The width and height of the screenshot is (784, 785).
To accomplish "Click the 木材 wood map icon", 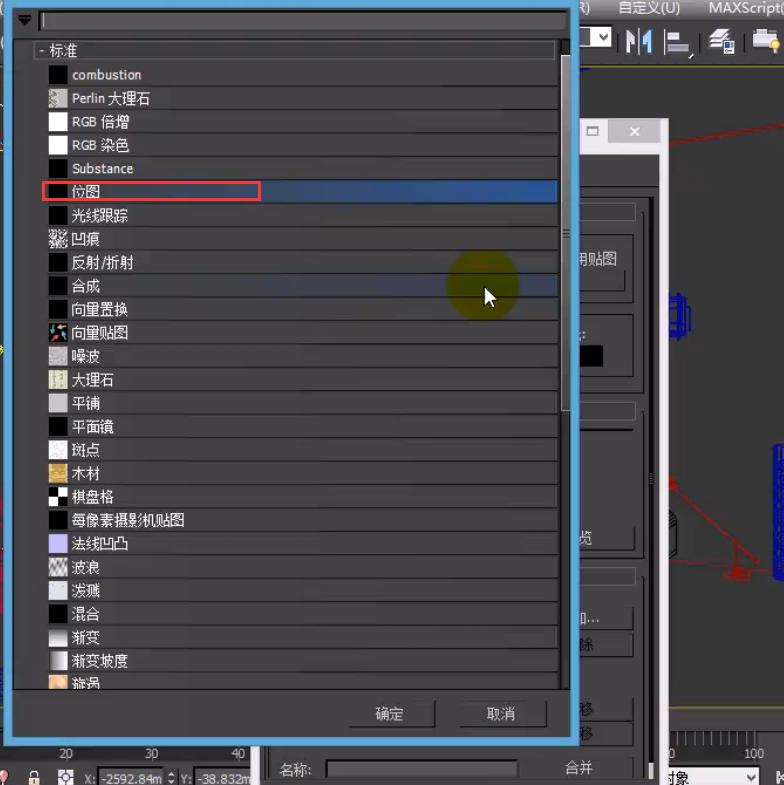I will pos(58,473).
